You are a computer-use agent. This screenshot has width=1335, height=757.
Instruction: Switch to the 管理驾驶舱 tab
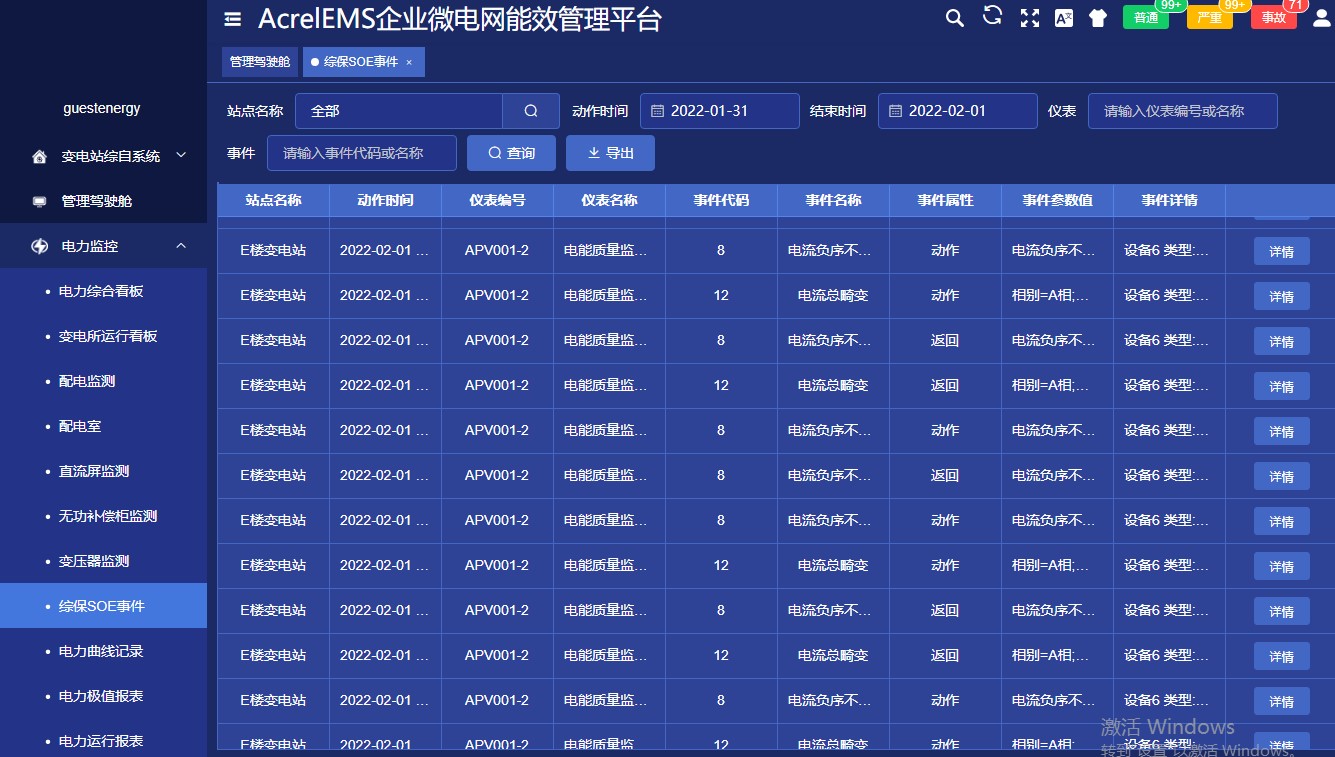point(260,62)
